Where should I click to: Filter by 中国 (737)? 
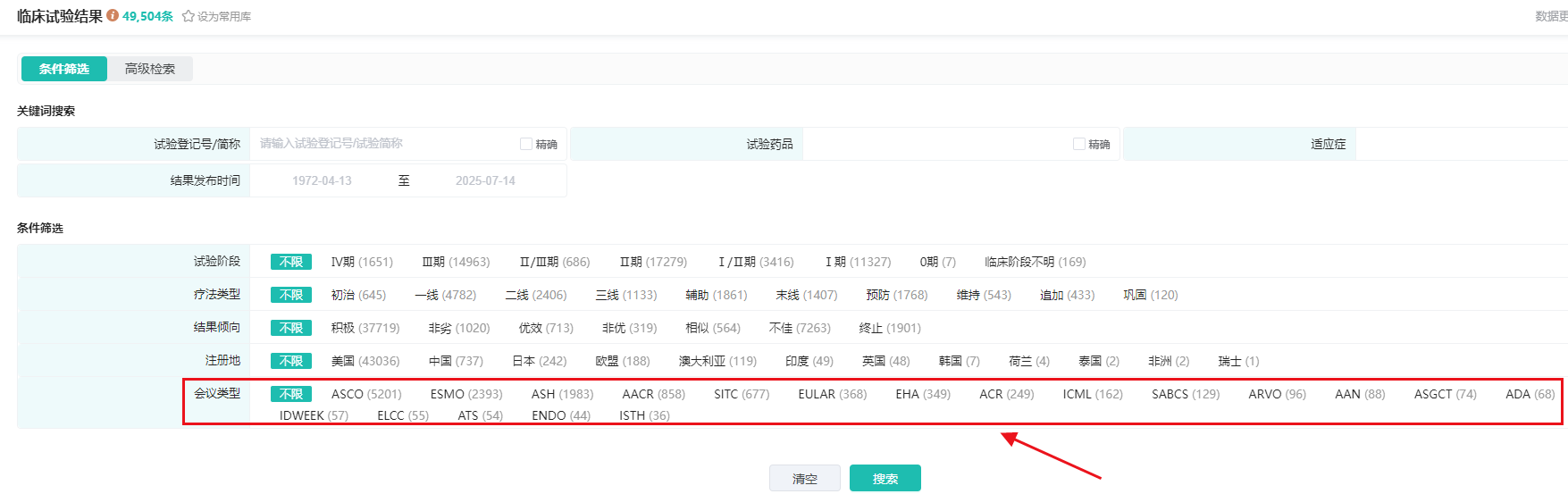coord(456,361)
